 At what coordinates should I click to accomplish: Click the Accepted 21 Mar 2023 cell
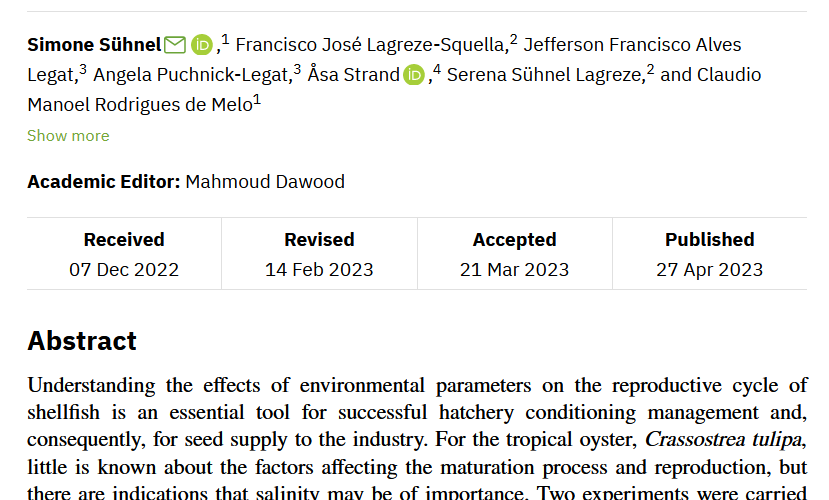[x=514, y=254]
